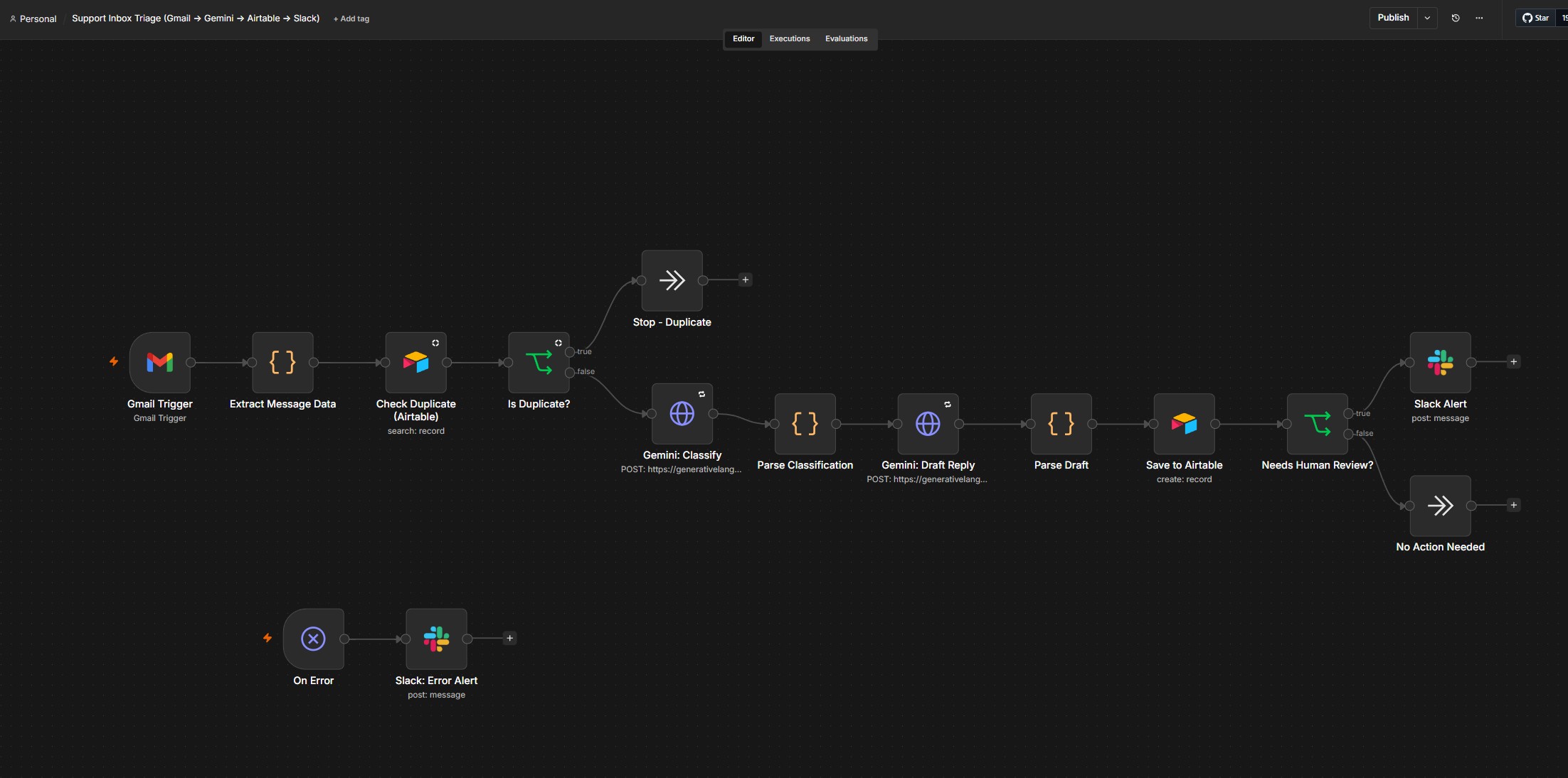The image size is (1568, 778).
Task: Switch to the Evaluations tab
Action: tap(847, 38)
